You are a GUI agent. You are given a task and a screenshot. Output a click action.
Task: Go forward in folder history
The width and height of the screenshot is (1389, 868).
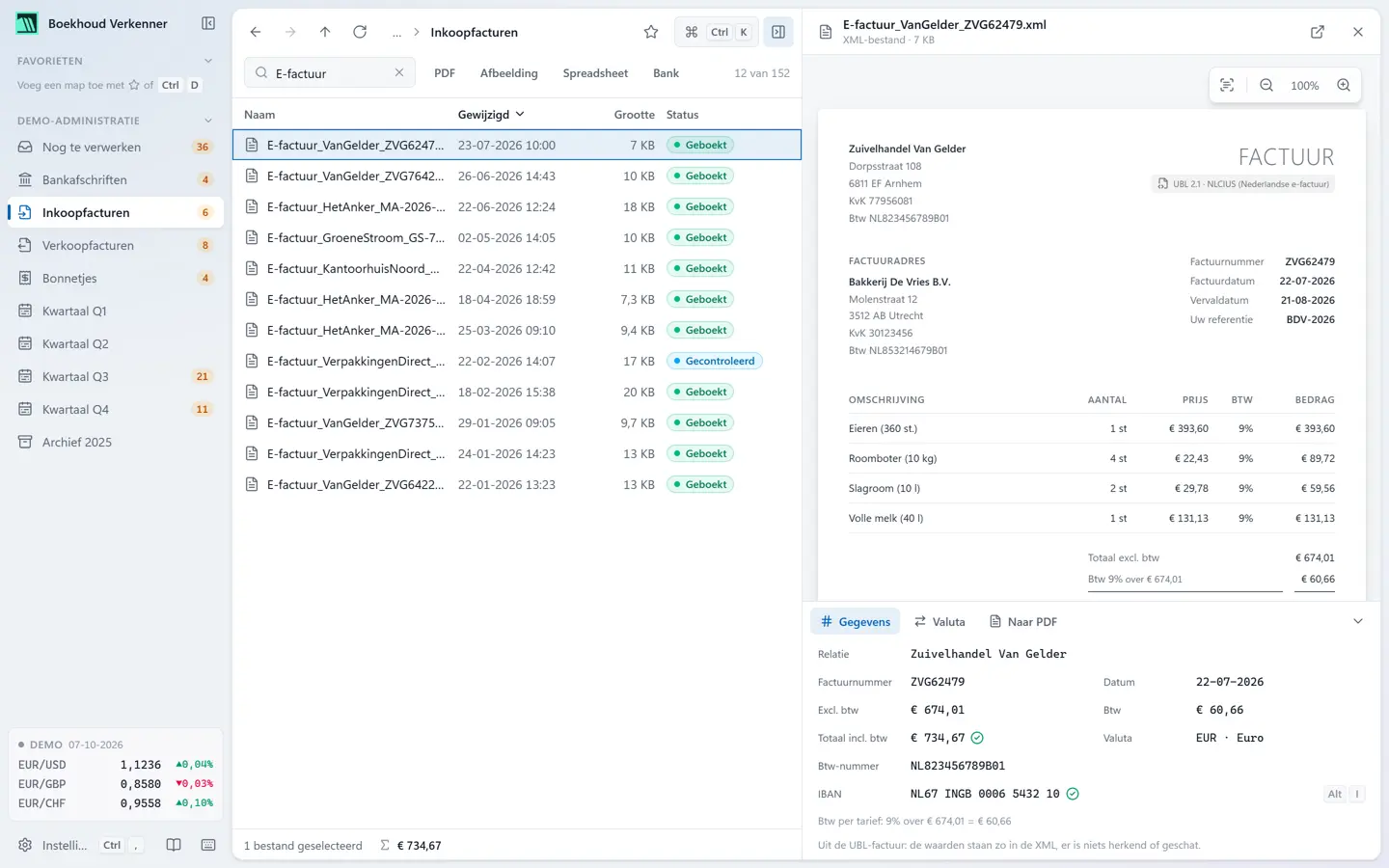290,32
